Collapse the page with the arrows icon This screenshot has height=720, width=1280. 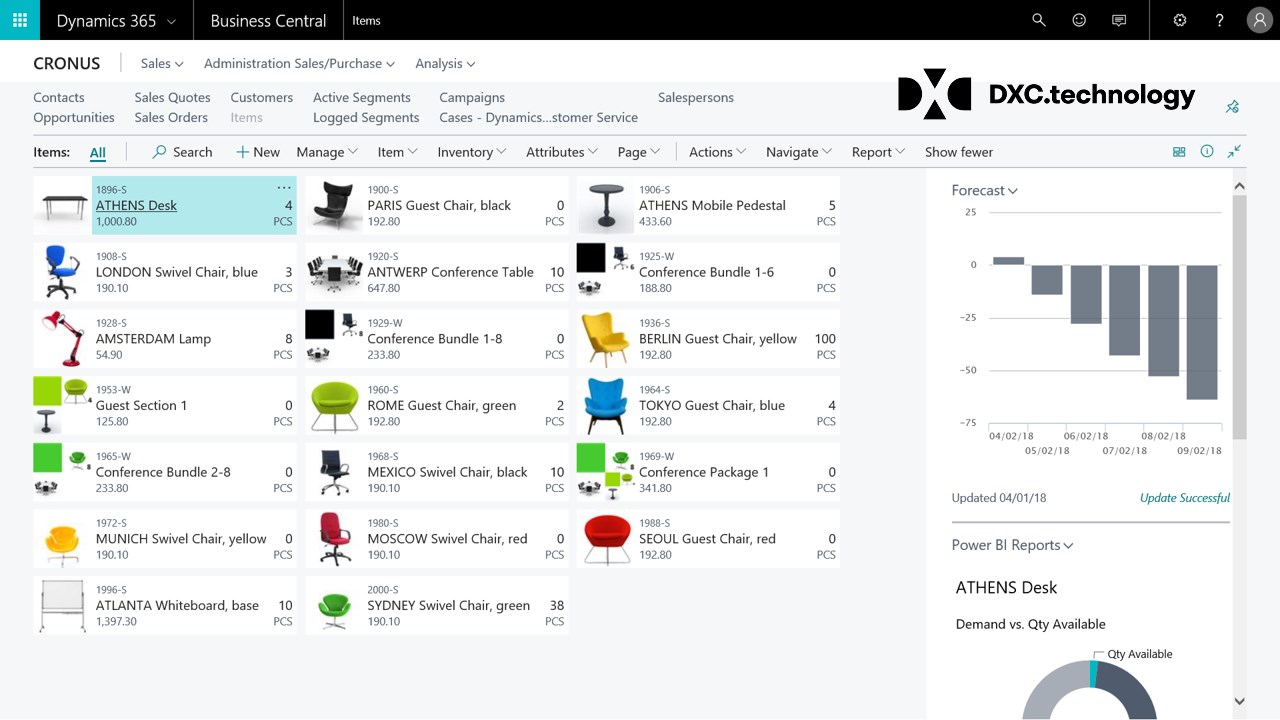(x=1235, y=152)
